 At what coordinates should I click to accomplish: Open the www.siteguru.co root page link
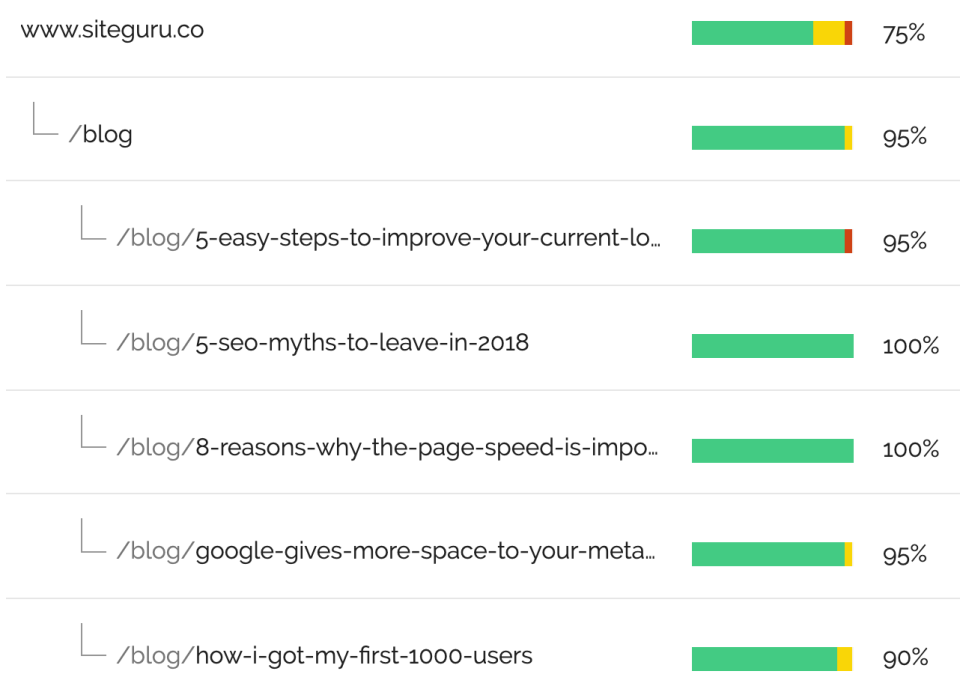115,30
